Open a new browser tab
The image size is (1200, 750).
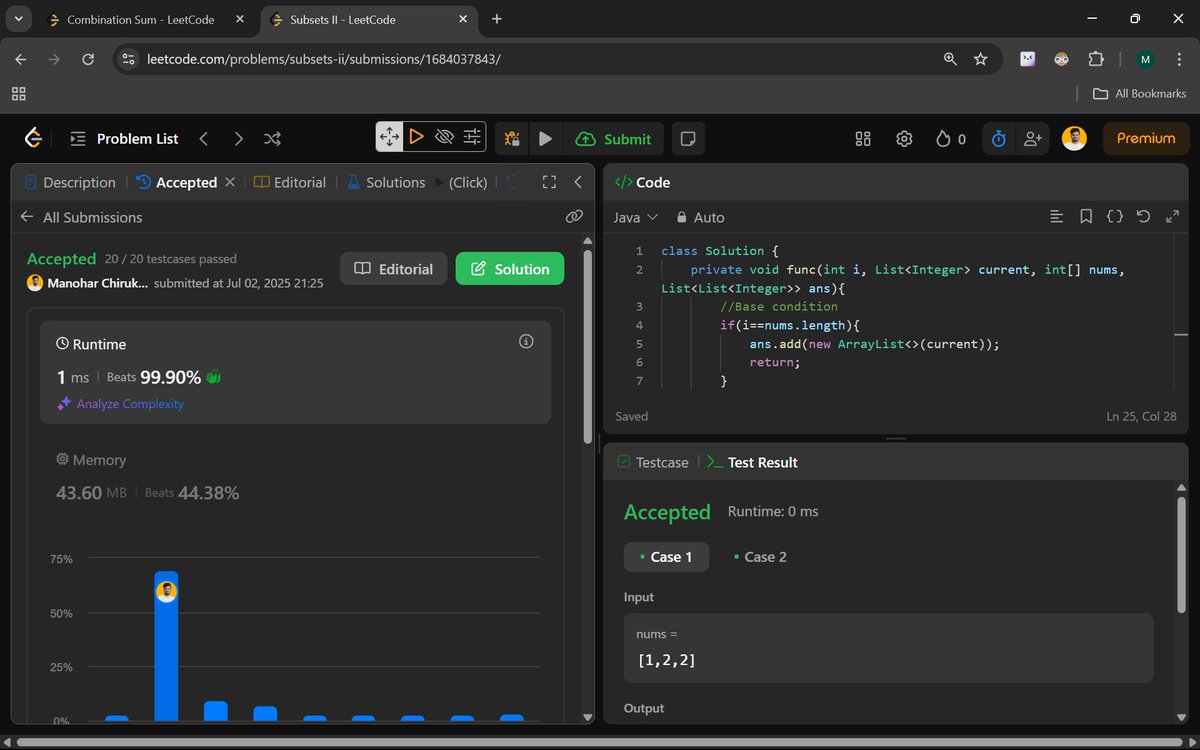(497, 19)
